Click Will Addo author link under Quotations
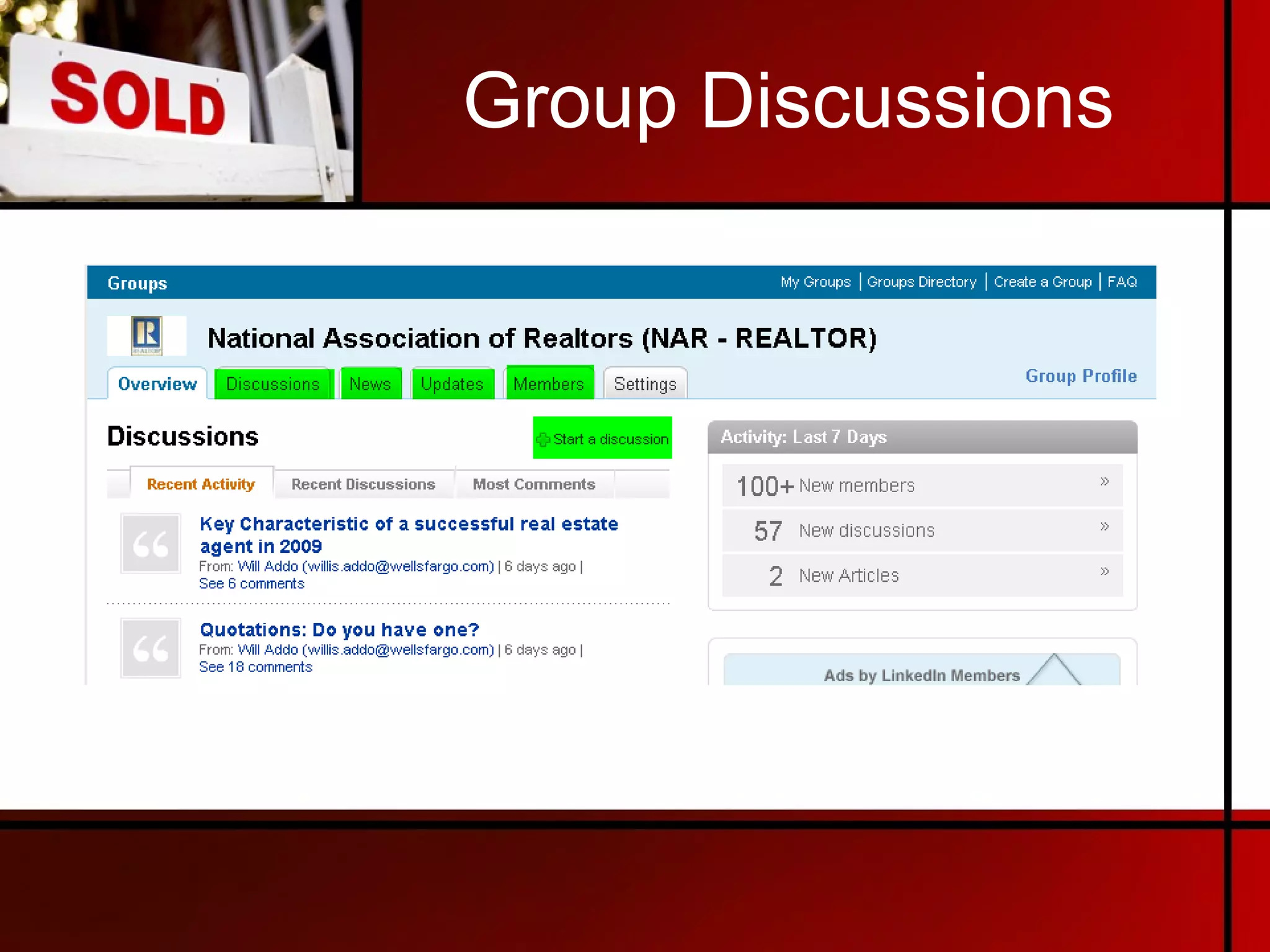 point(366,650)
